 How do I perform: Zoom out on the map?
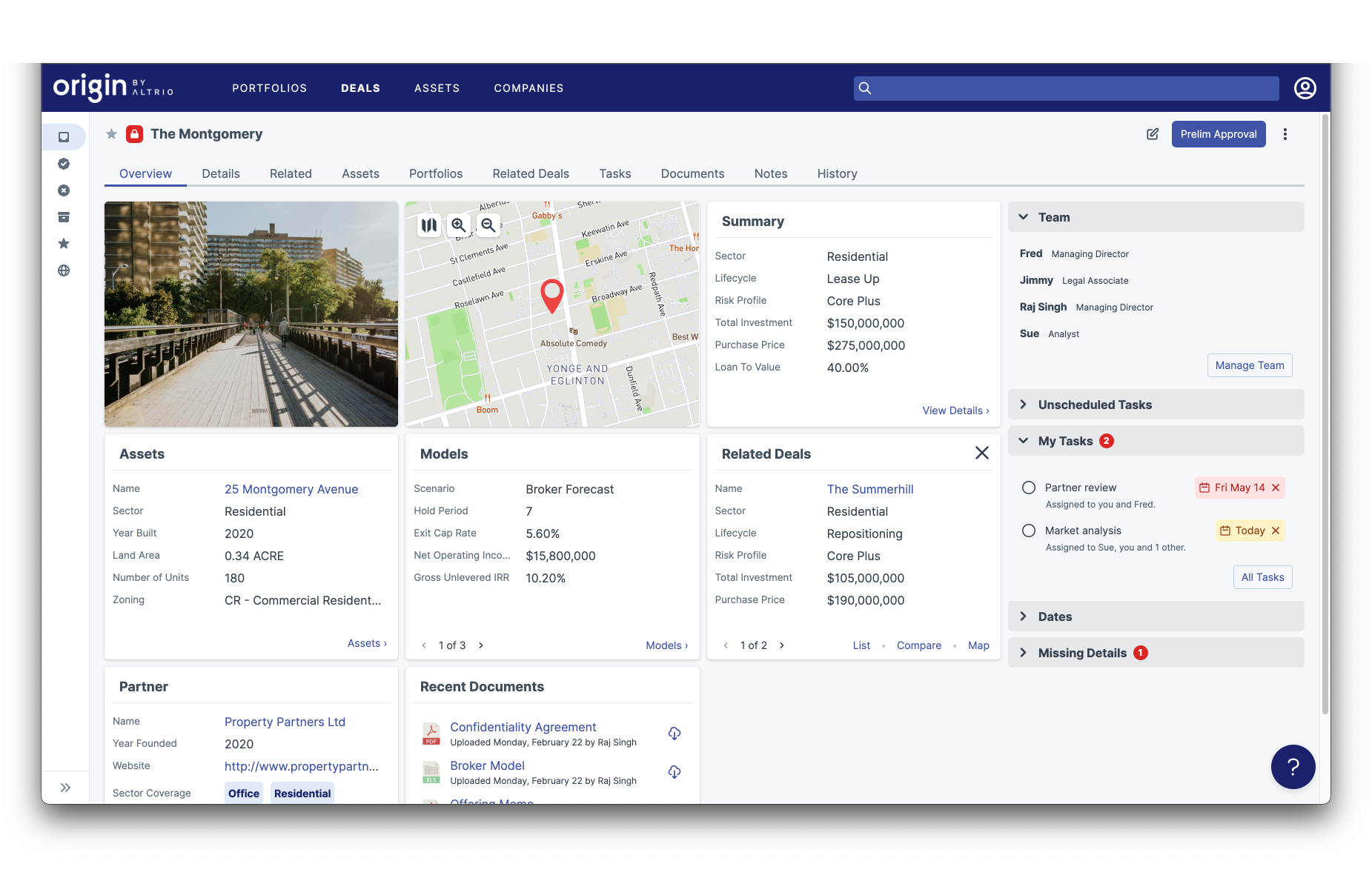tap(488, 225)
